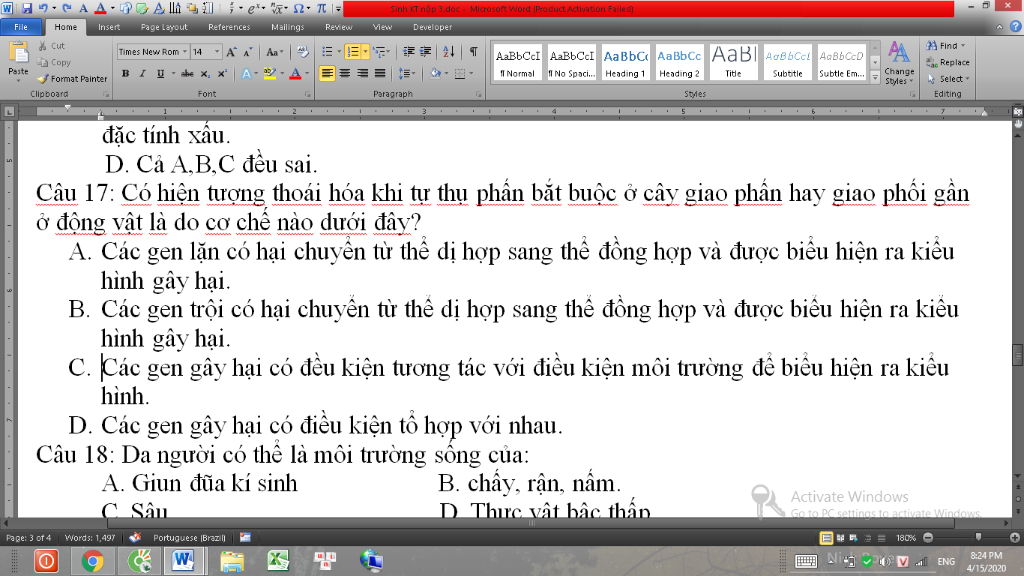
Task: Click the Change Styles icon
Action: point(899,63)
